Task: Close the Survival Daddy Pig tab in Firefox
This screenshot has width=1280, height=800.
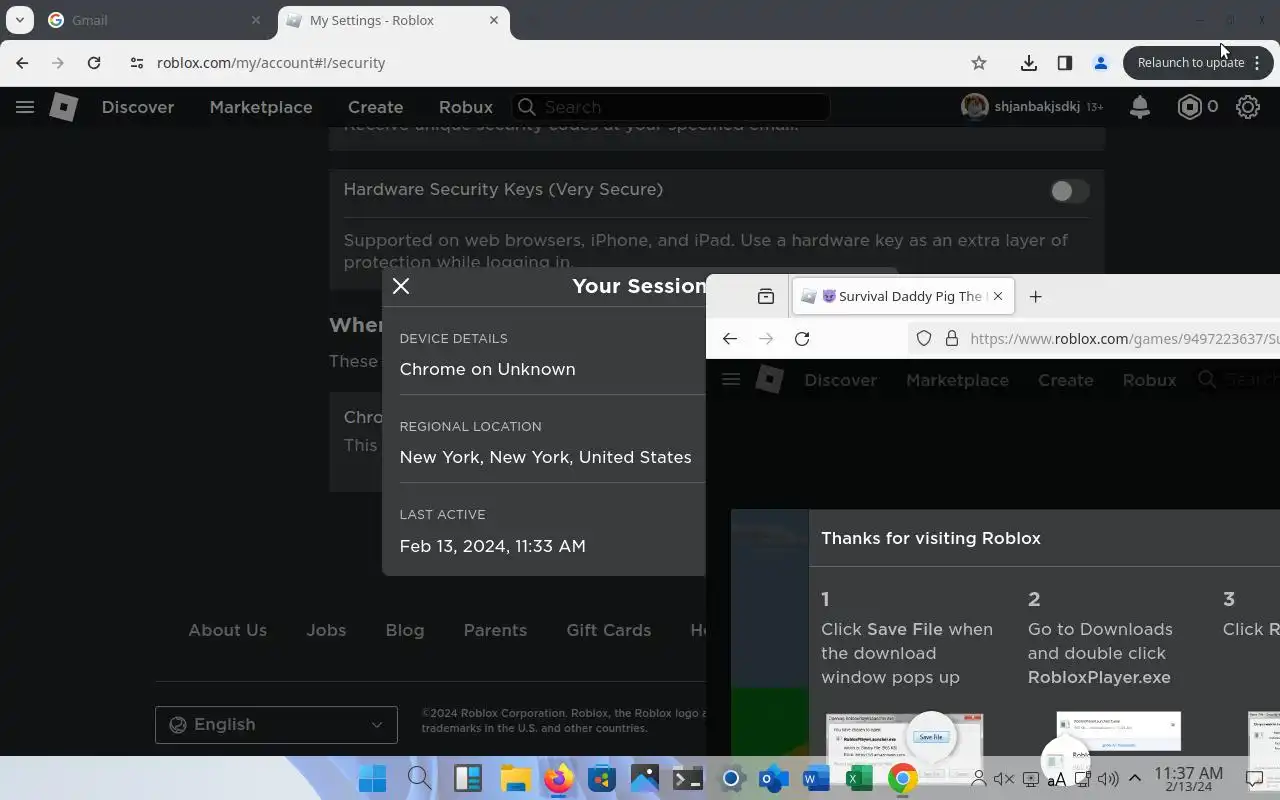Action: coord(997,296)
